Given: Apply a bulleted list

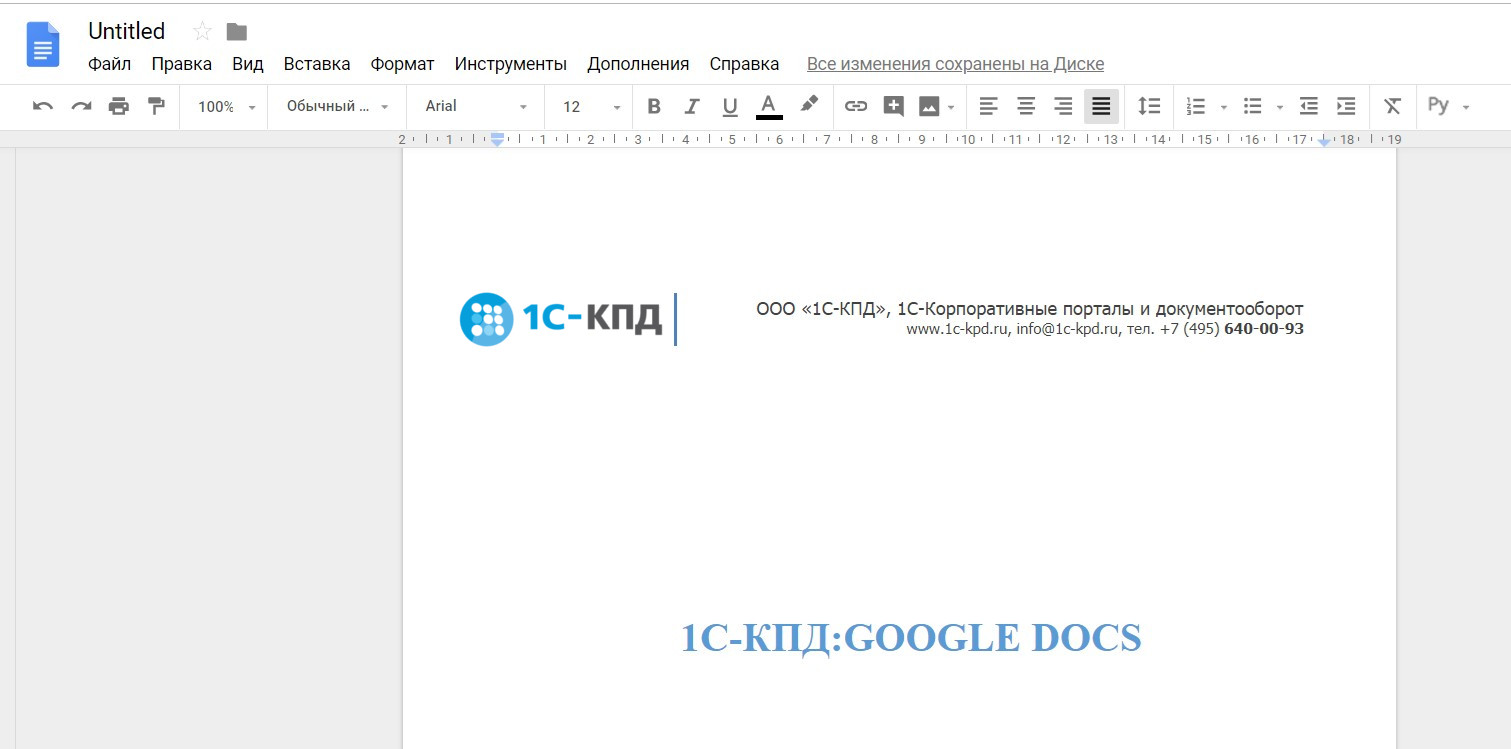Looking at the screenshot, I should click(1252, 106).
